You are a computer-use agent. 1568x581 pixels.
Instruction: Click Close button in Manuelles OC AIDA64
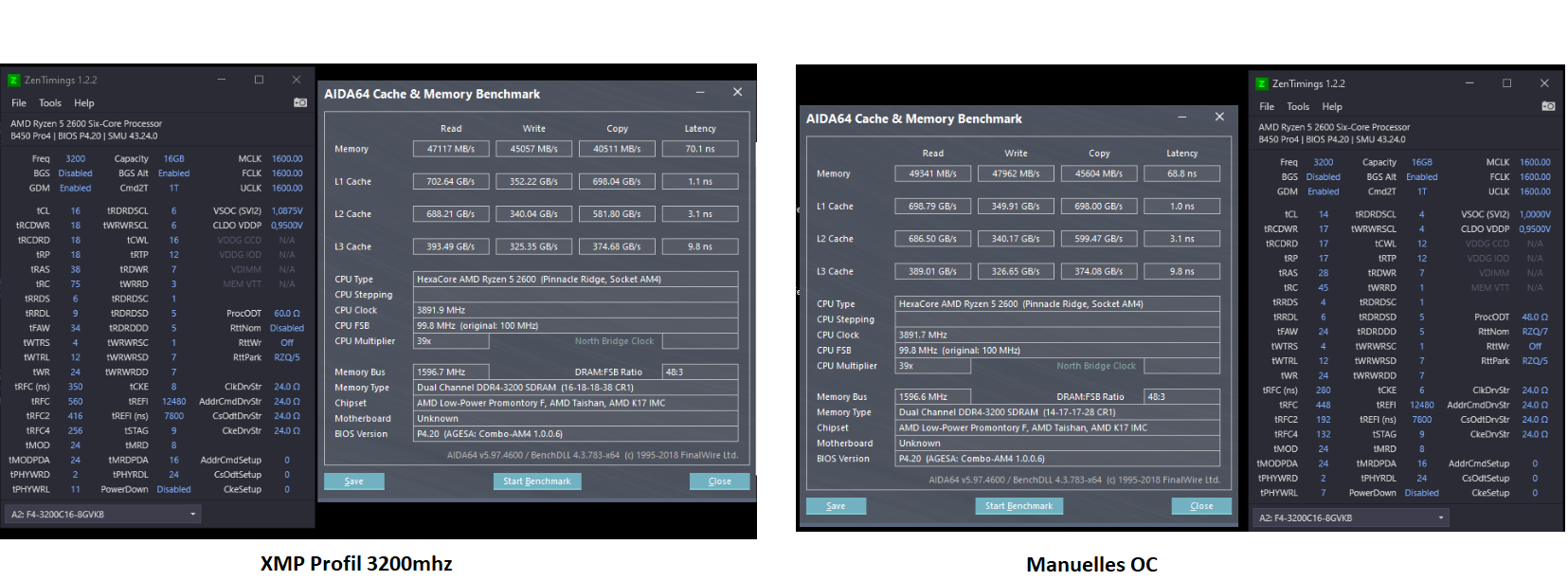click(1201, 506)
